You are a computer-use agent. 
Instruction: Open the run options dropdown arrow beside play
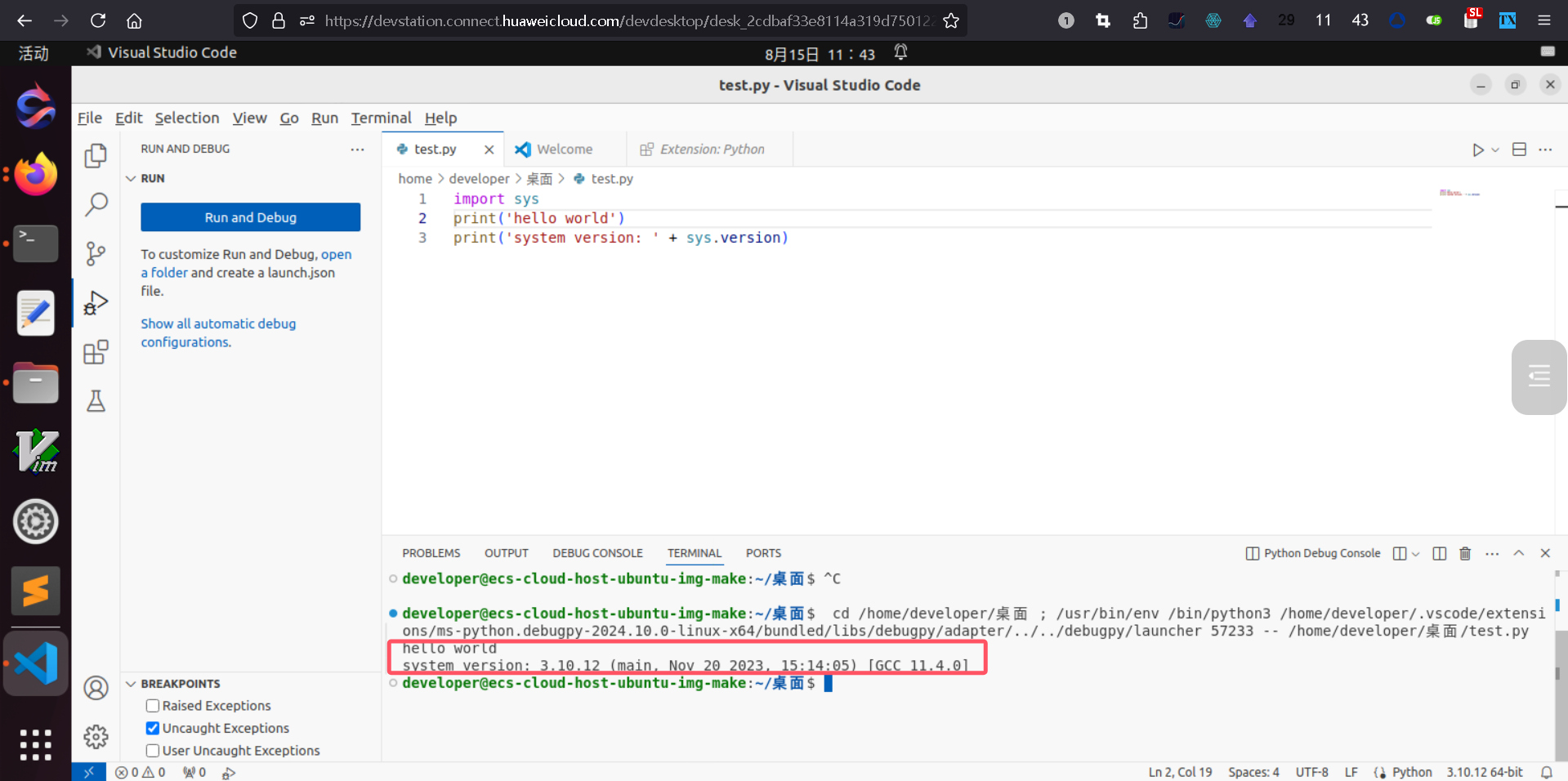1495,150
